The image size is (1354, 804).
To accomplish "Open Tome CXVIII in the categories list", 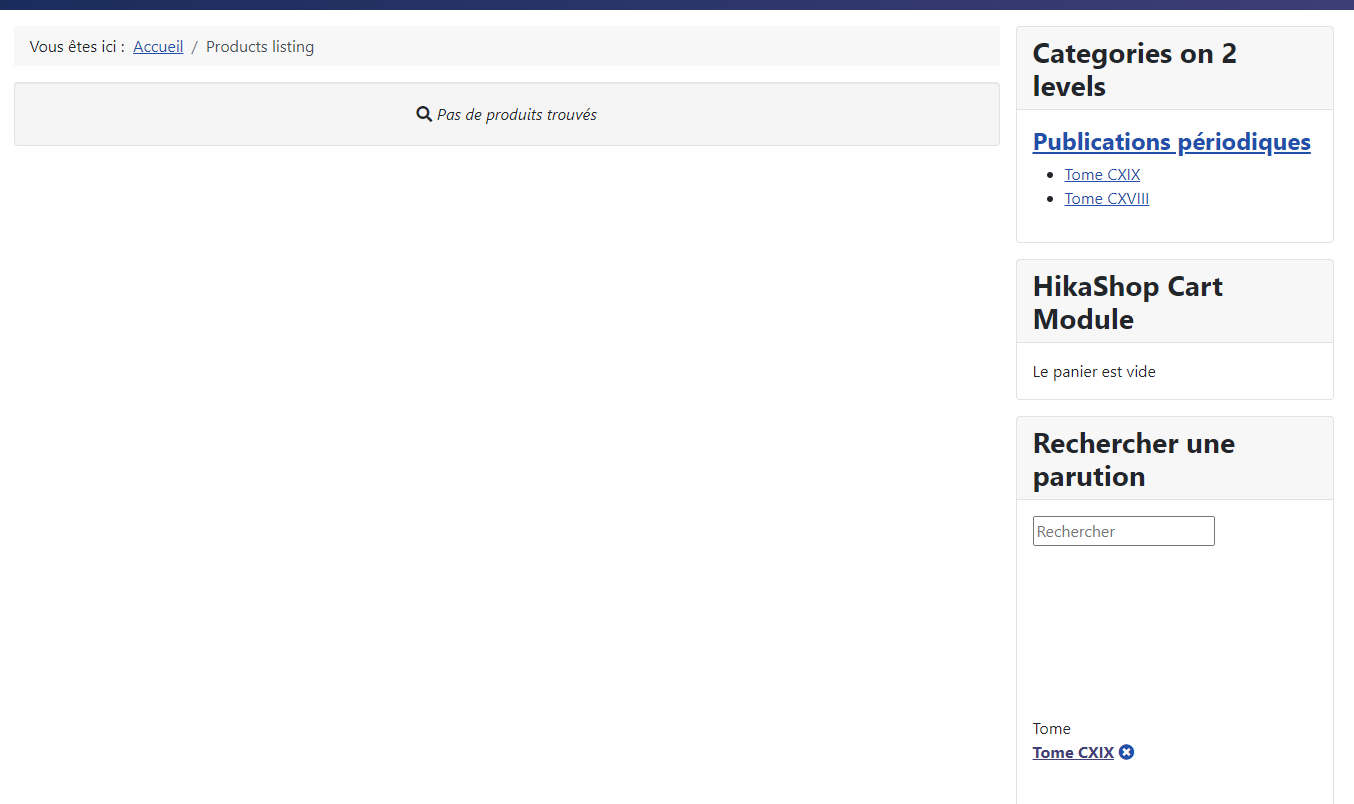I will pyautogui.click(x=1106, y=198).
